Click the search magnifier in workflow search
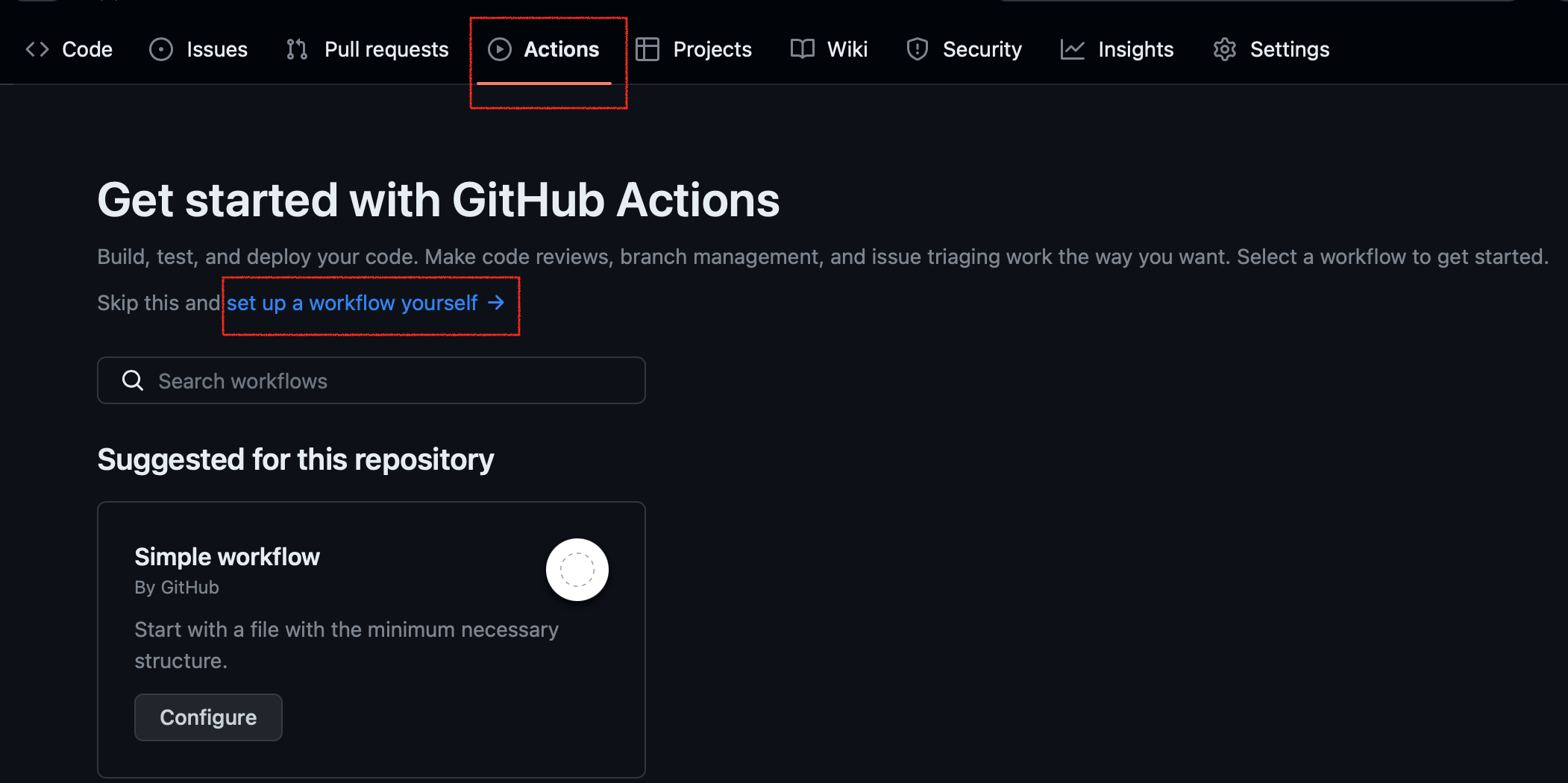 pyautogui.click(x=132, y=380)
